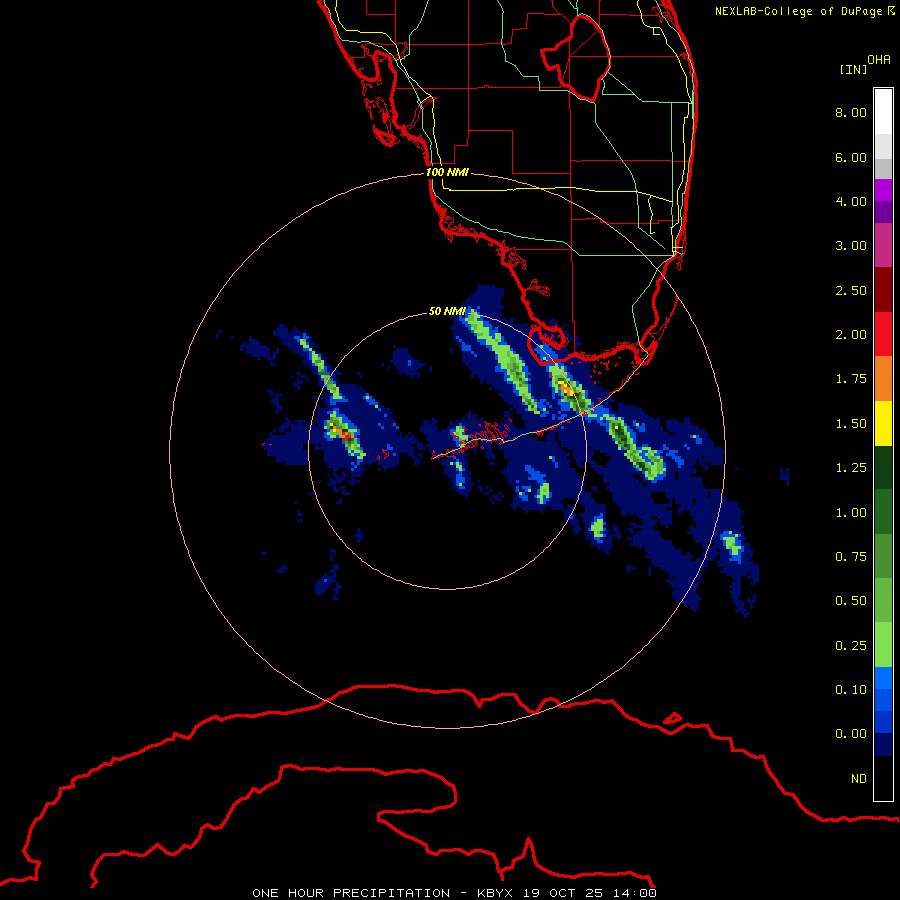Click the orange legend swatch beside 1.75

(x=883, y=379)
